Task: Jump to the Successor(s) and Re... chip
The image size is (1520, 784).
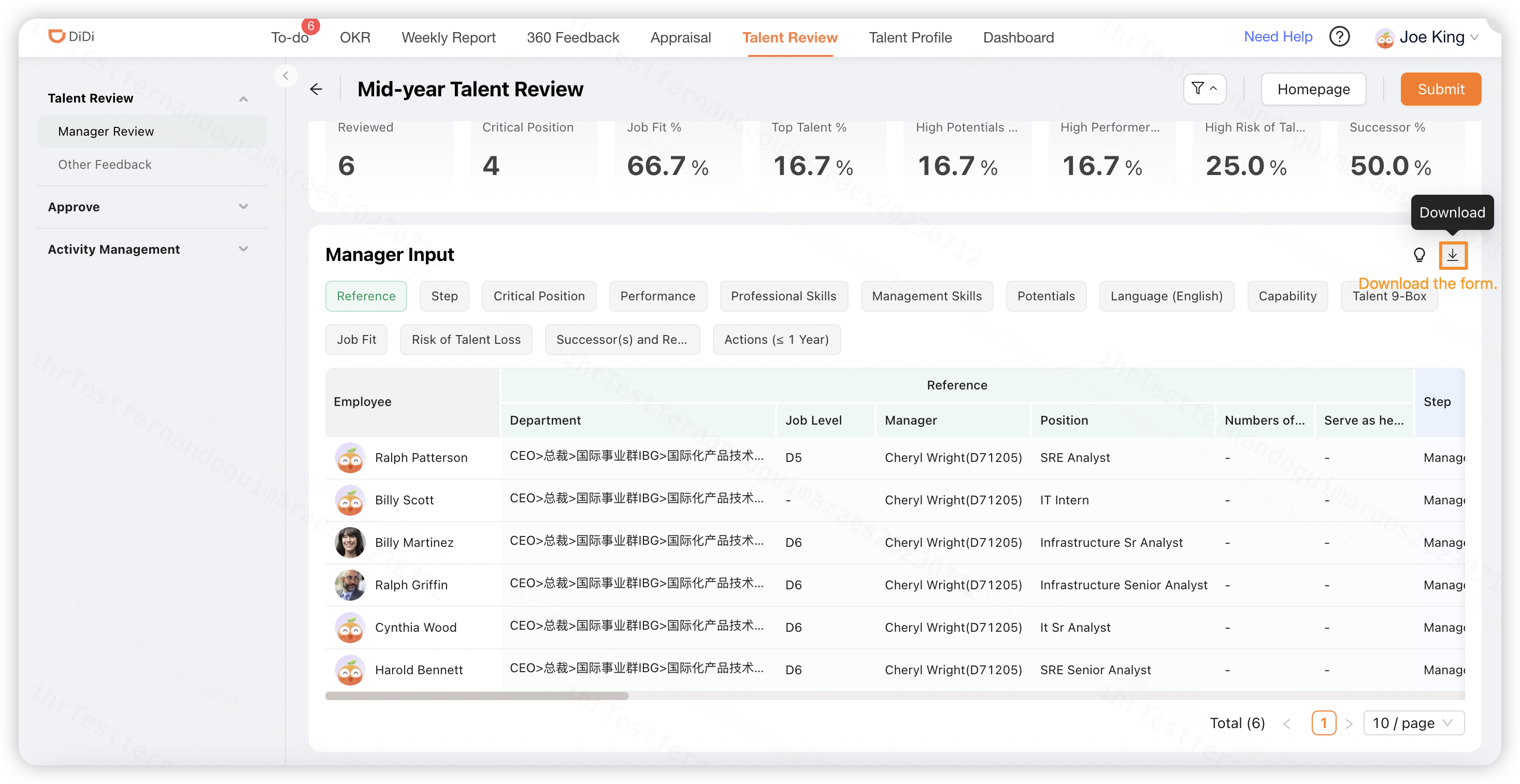Action: point(622,340)
